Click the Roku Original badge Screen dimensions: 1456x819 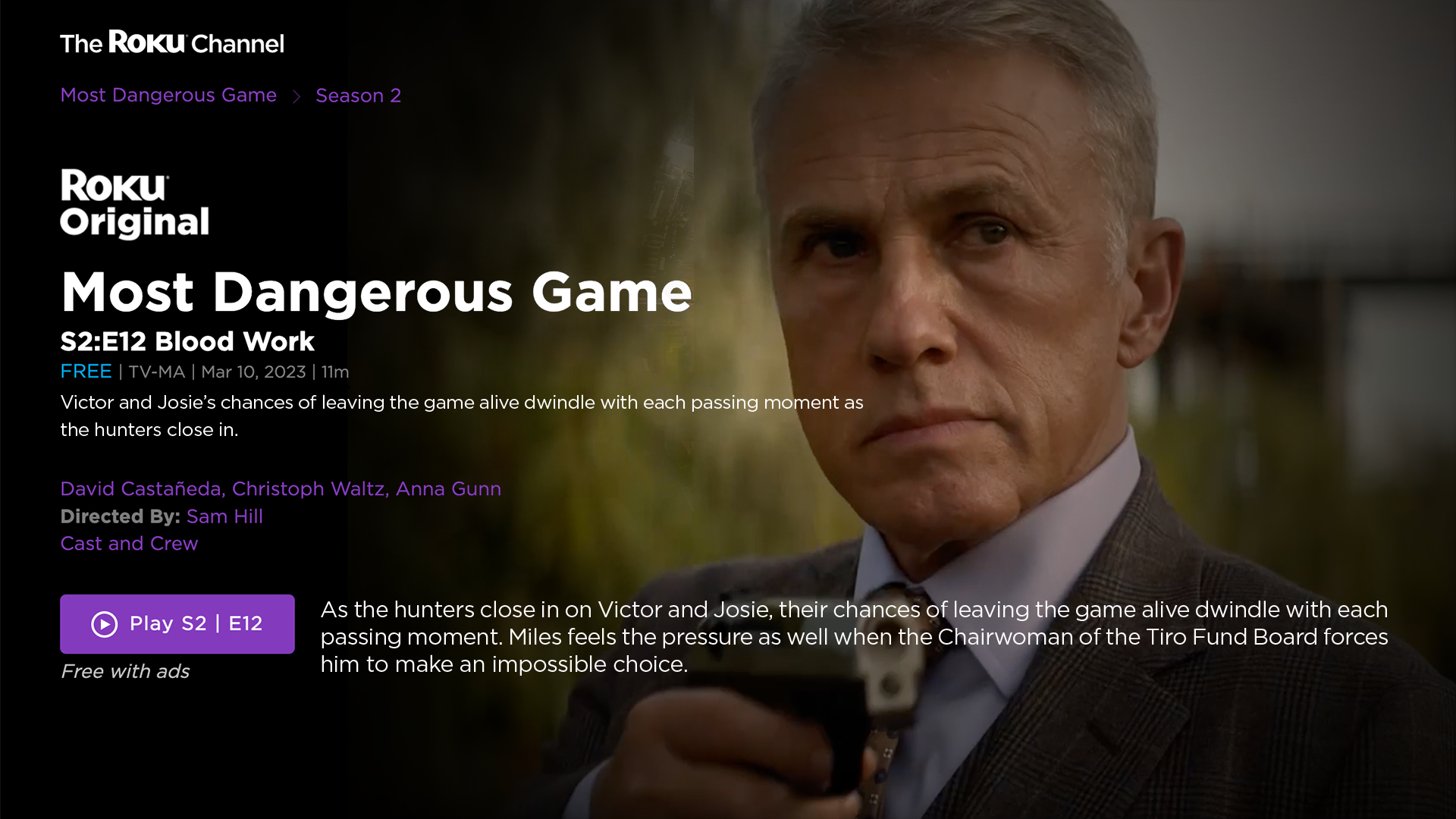coord(134,203)
